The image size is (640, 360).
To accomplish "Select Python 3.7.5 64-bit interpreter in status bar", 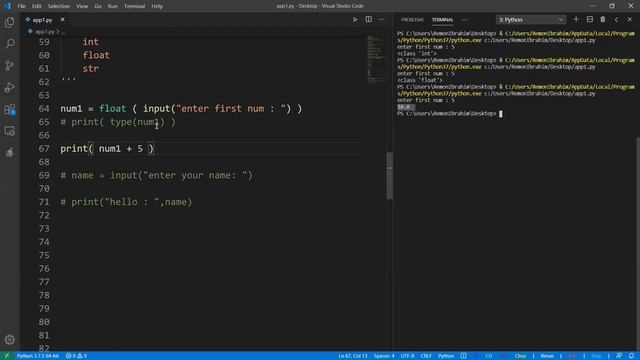I will 38,356.
